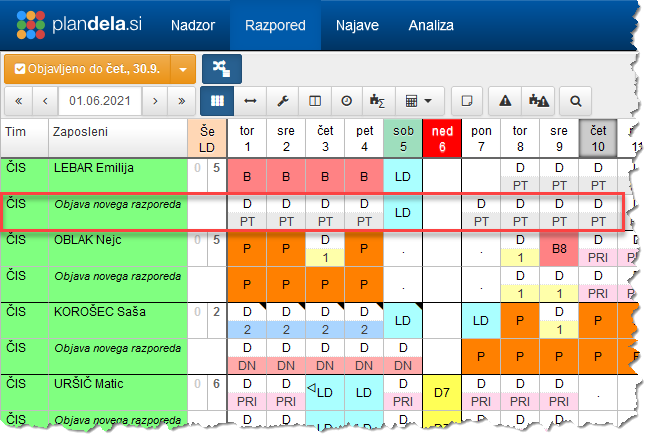This screenshot has width=650, height=440.
Task: Jump back with the double-left arrow
Action: tap(18, 101)
